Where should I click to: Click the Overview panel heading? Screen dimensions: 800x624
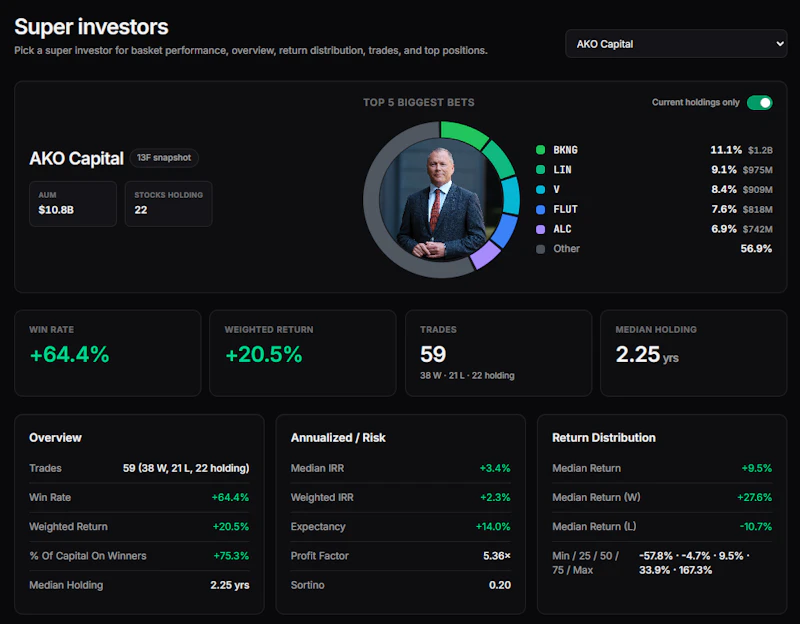click(x=55, y=438)
